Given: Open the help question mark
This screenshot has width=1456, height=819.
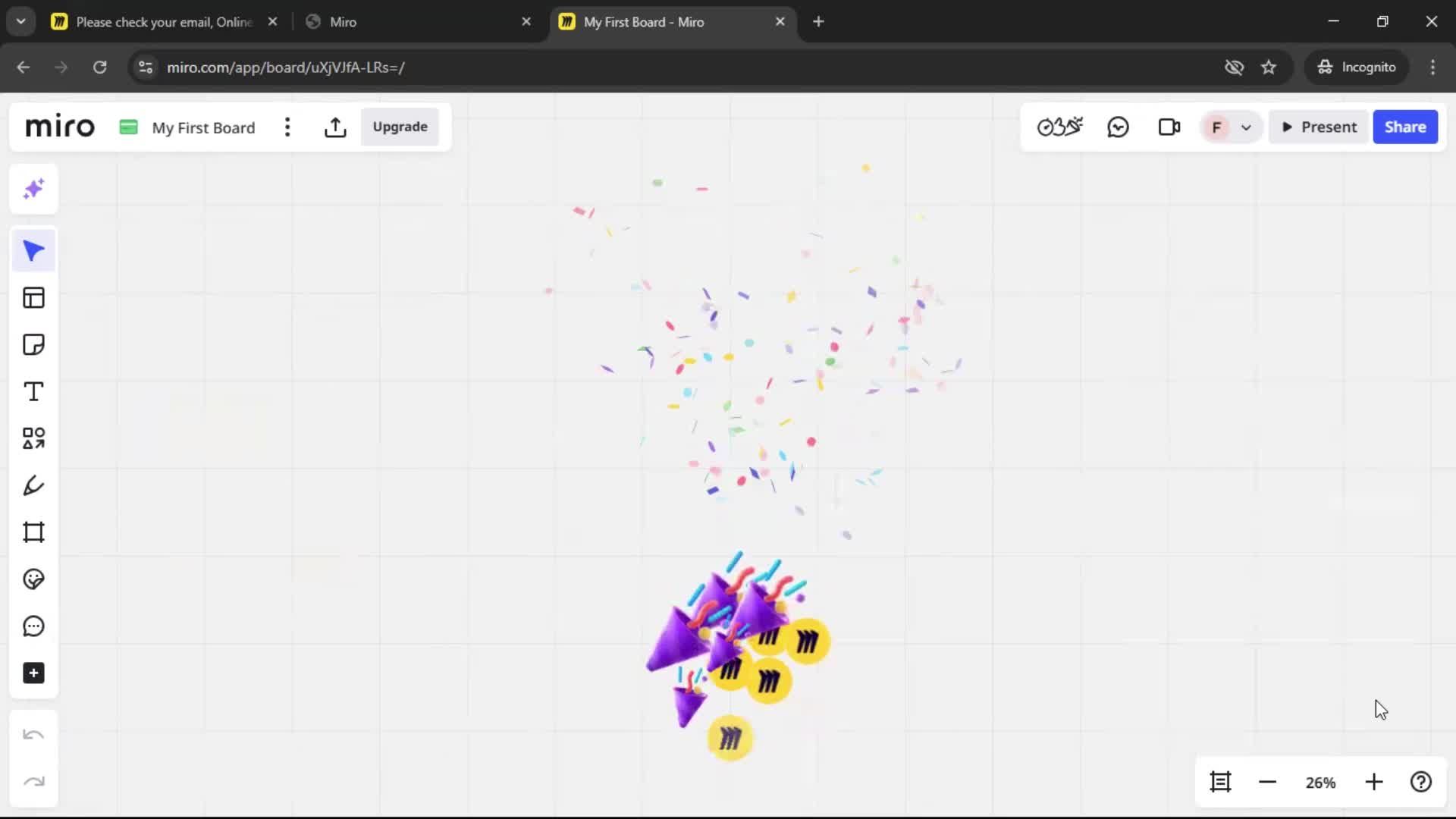Looking at the screenshot, I should coord(1420,782).
